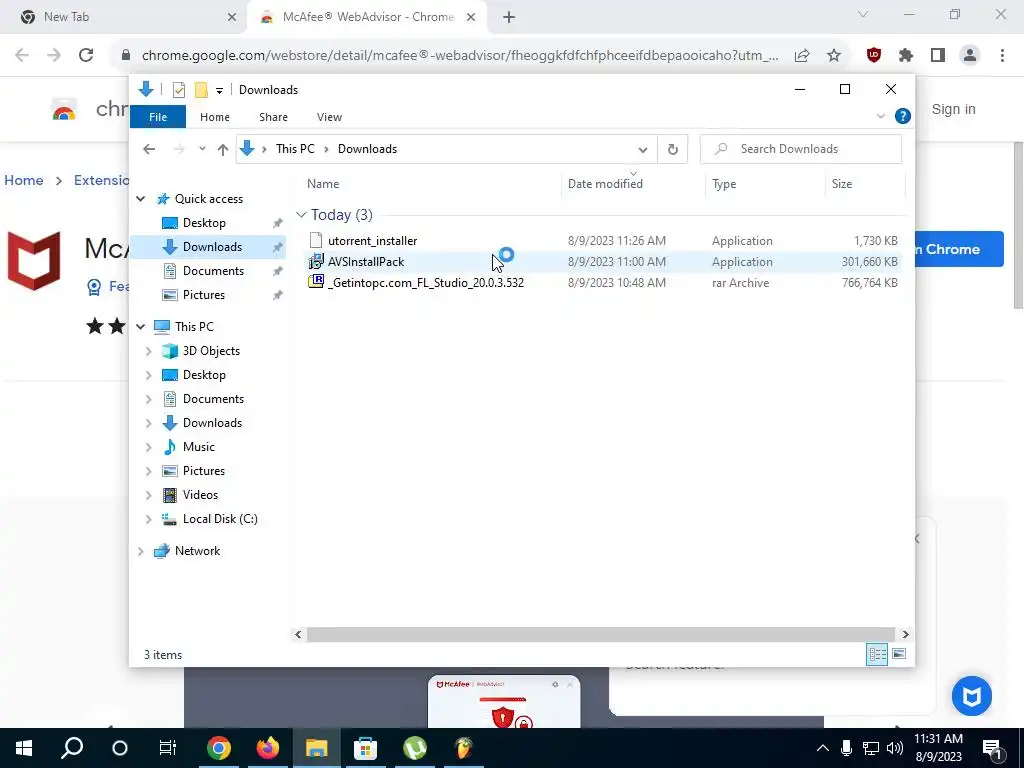The width and height of the screenshot is (1024, 768).
Task: Bookmark this page with star icon
Action: (x=834, y=56)
